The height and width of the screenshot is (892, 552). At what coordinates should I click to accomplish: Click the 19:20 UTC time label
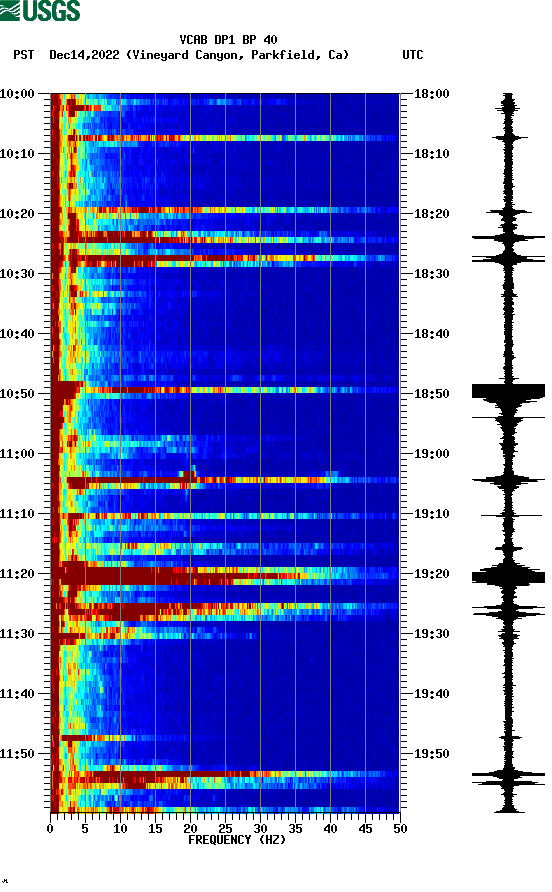coord(431,574)
